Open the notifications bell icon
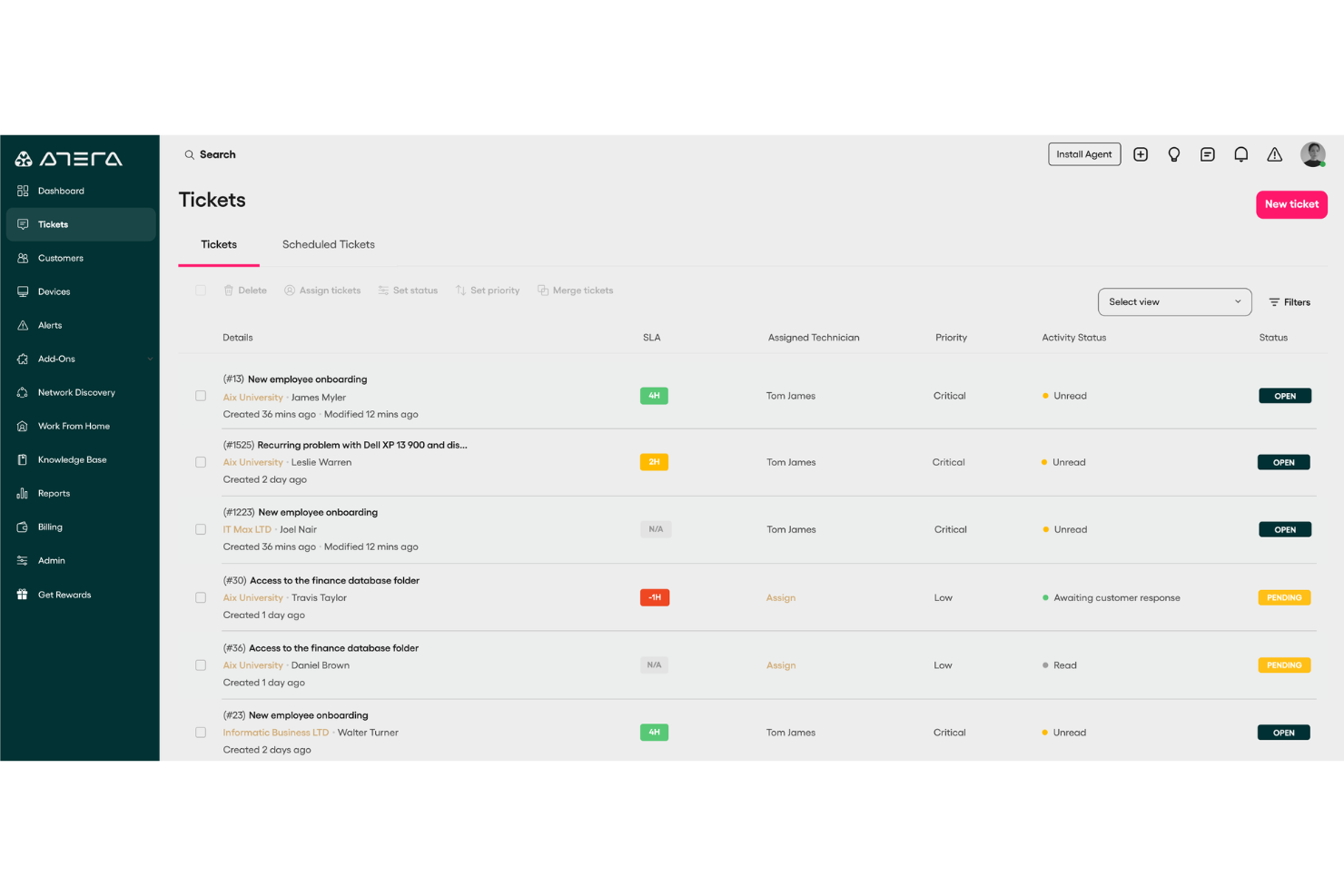Viewport: 1344px width, 896px height. coord(1240,154)
